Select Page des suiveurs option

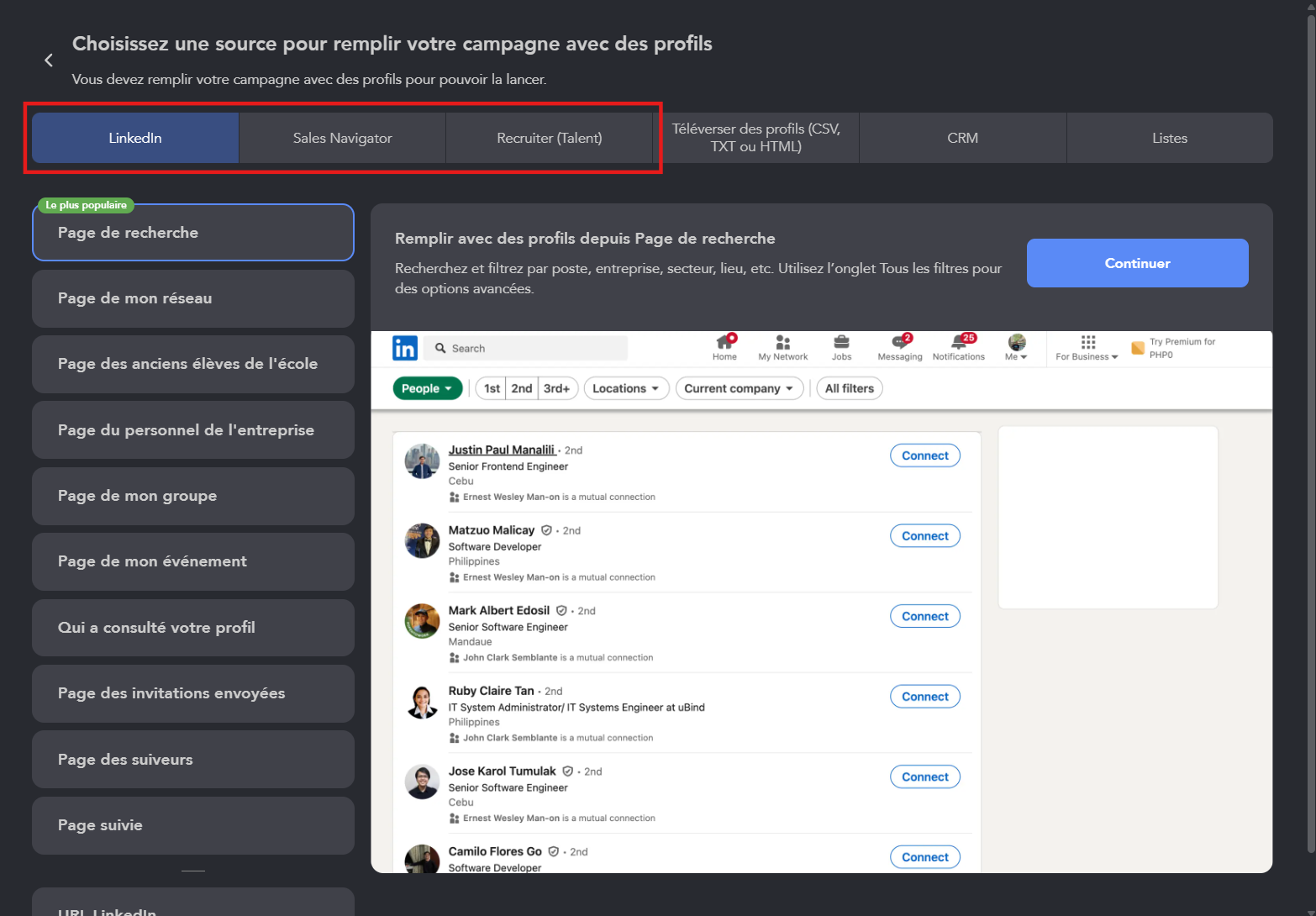click(193, 760)
